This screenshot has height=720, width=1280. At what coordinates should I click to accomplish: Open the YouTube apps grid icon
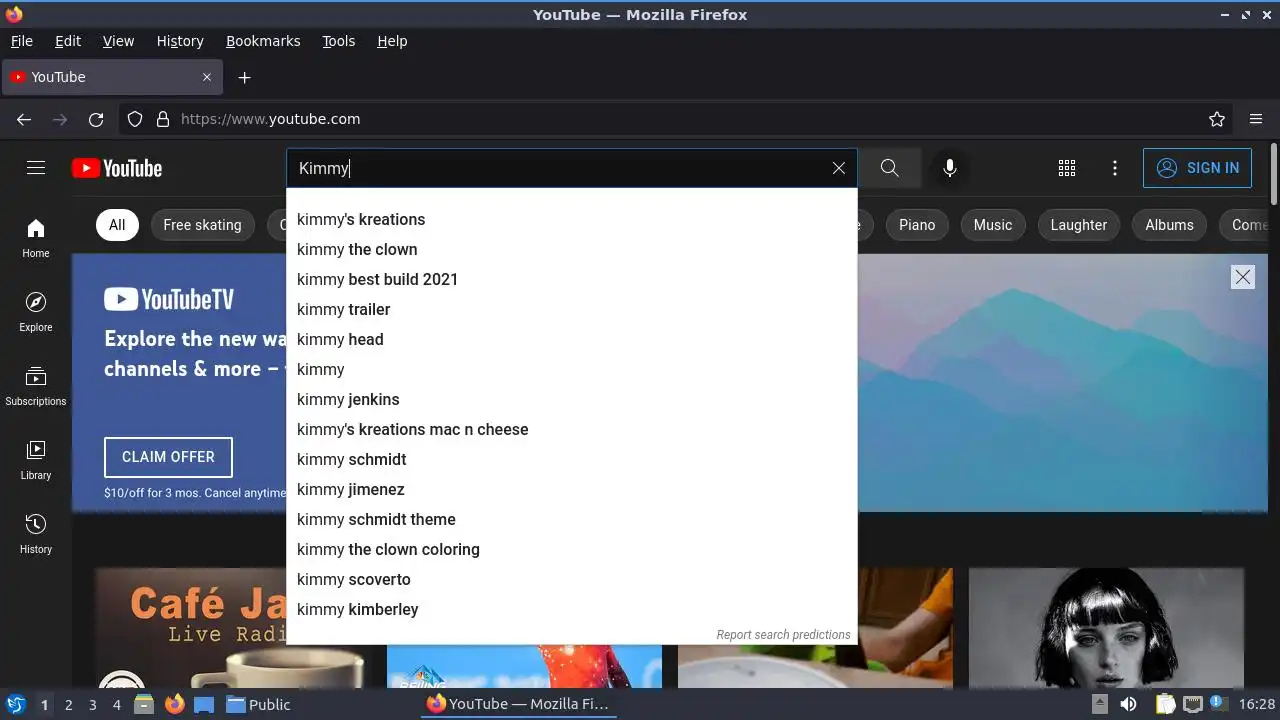[x=1067, y=168]
